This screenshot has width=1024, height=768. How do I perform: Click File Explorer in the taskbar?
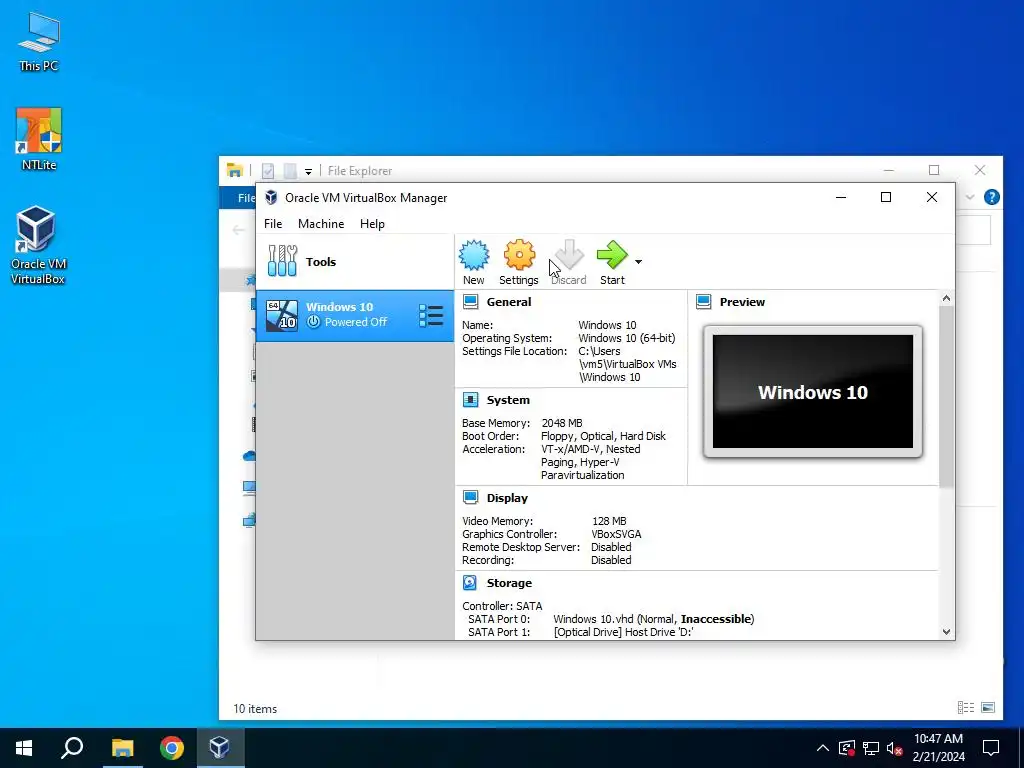point(122,748)
